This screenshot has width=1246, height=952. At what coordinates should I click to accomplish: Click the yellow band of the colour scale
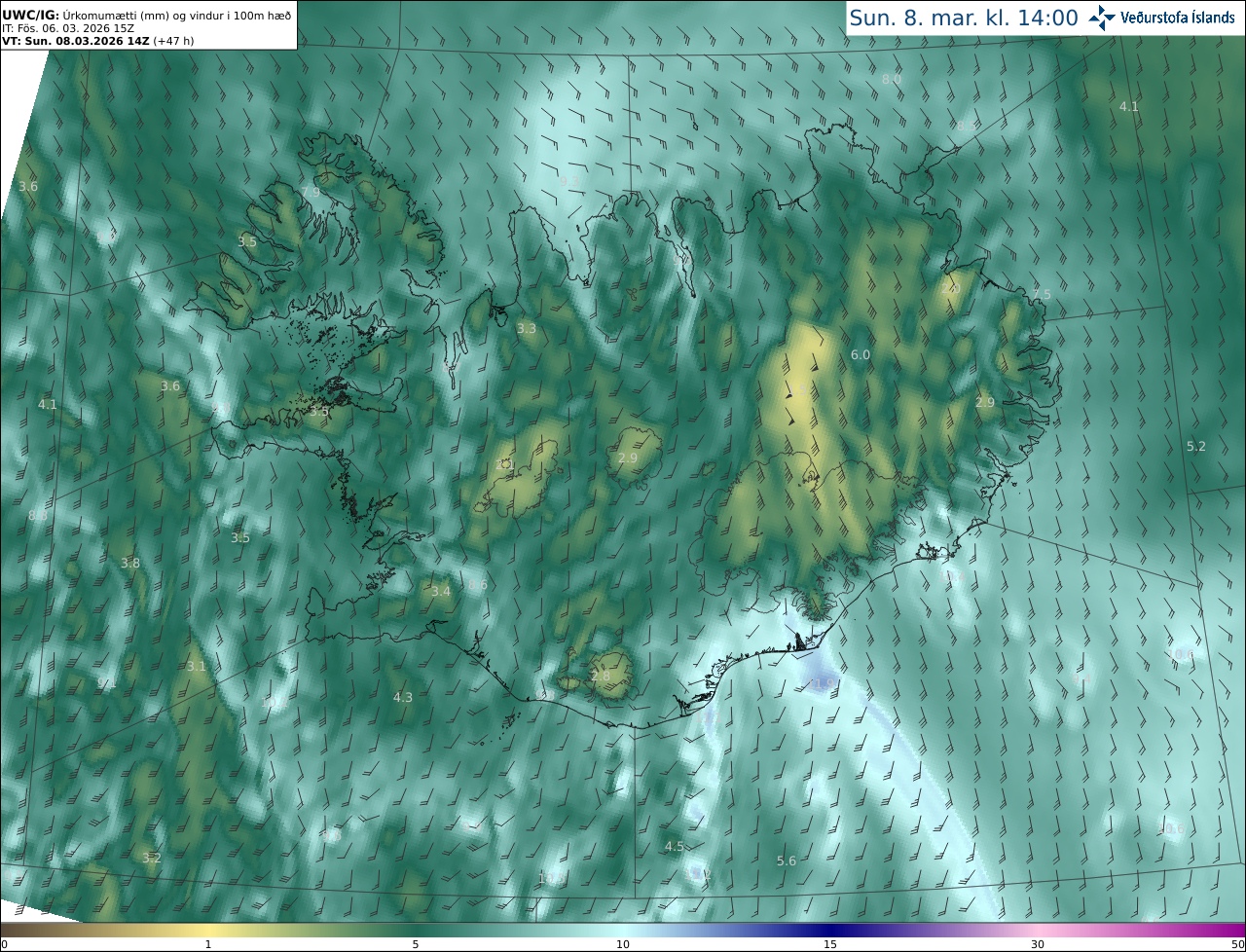click(209, 931)
